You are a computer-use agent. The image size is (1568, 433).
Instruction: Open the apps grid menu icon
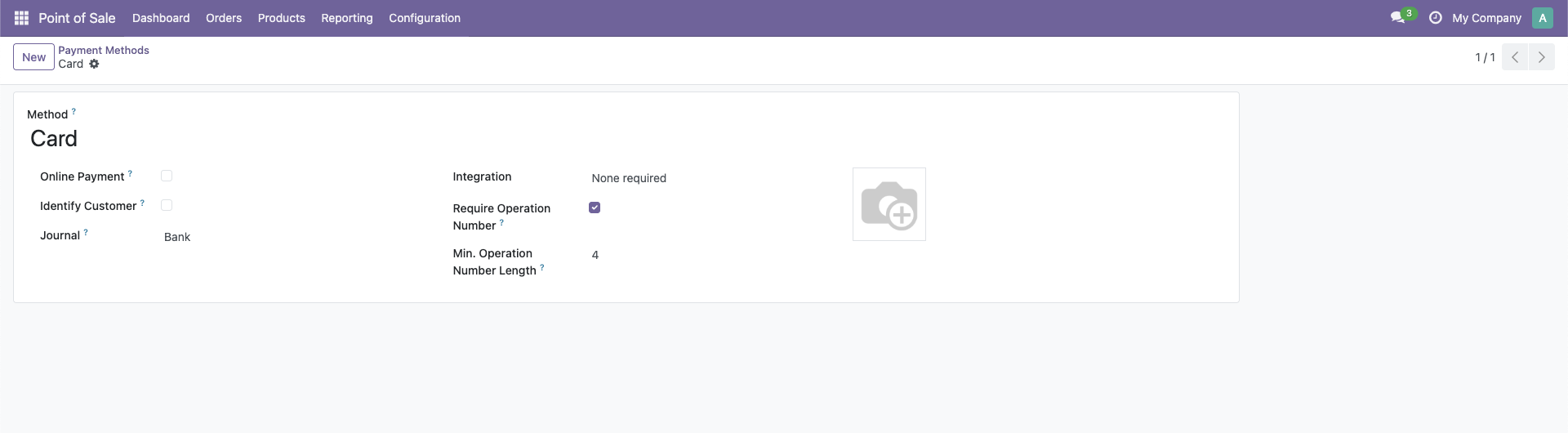point(22,18)
